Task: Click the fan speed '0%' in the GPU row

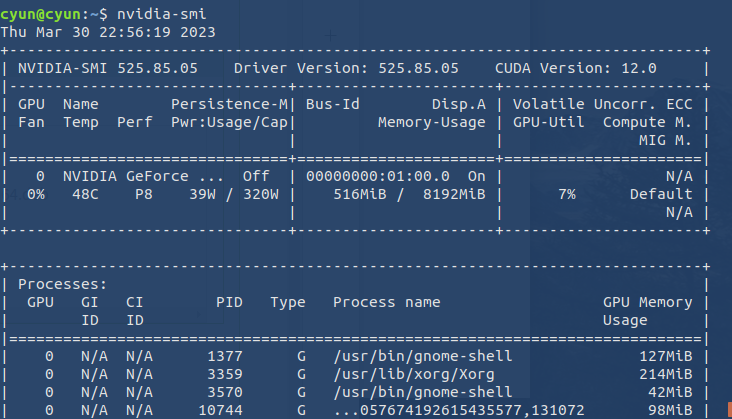Action: pyautogui.click(x=36, y=194)
